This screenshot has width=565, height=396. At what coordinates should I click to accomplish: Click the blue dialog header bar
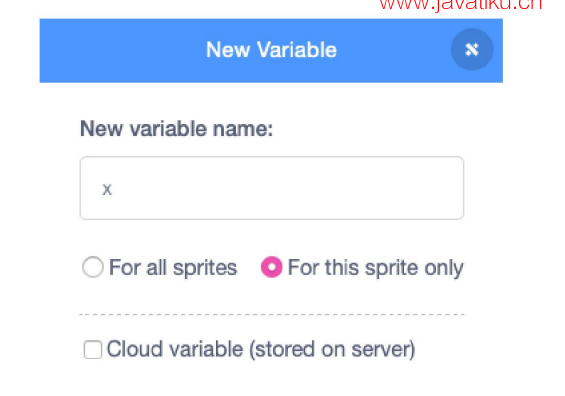(271, 50)
